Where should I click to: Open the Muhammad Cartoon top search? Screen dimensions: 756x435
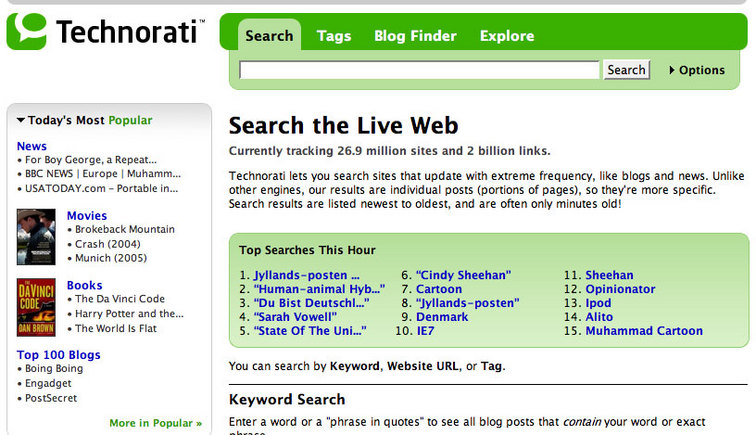(x=644, y=331)
